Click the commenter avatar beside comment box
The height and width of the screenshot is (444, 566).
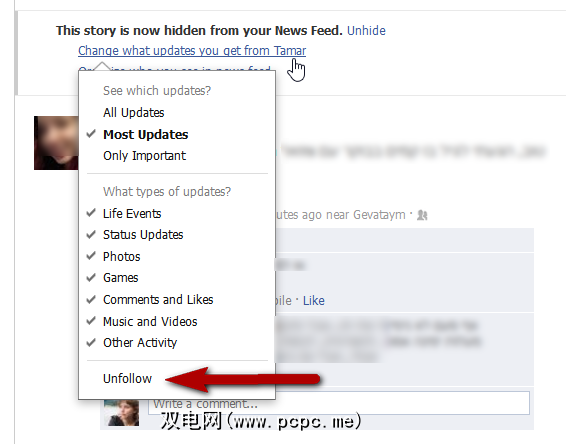click(x=121, y=413)
